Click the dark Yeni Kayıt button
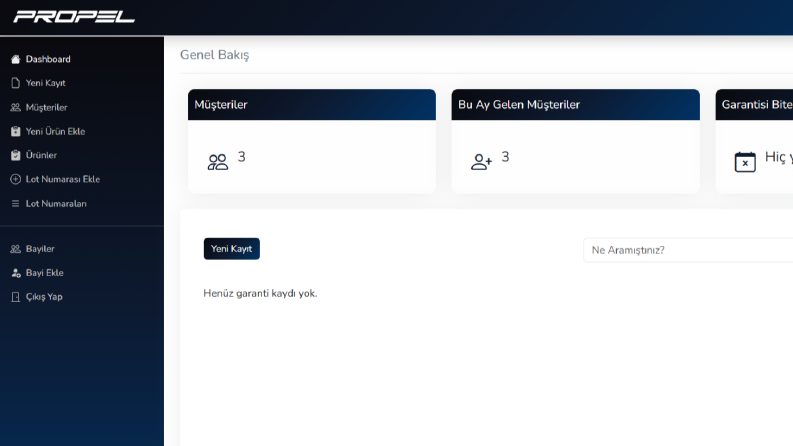Screen dimensions: 793x446 232,249
